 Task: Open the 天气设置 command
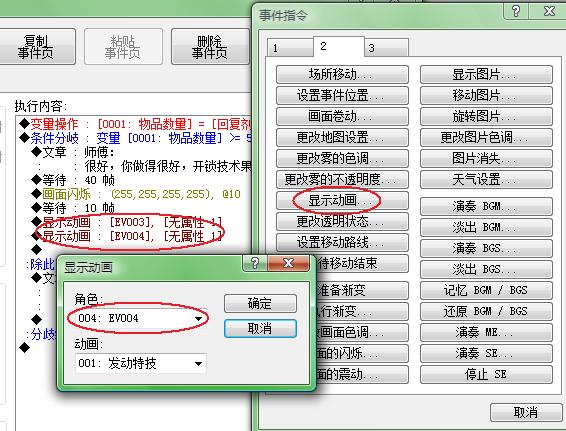point(486,179)
